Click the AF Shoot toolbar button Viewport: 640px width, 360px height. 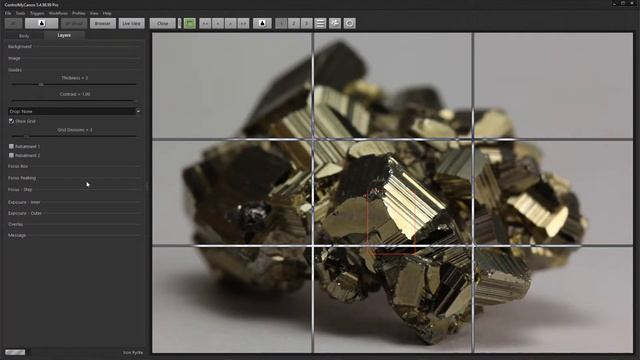coord(74,23)
